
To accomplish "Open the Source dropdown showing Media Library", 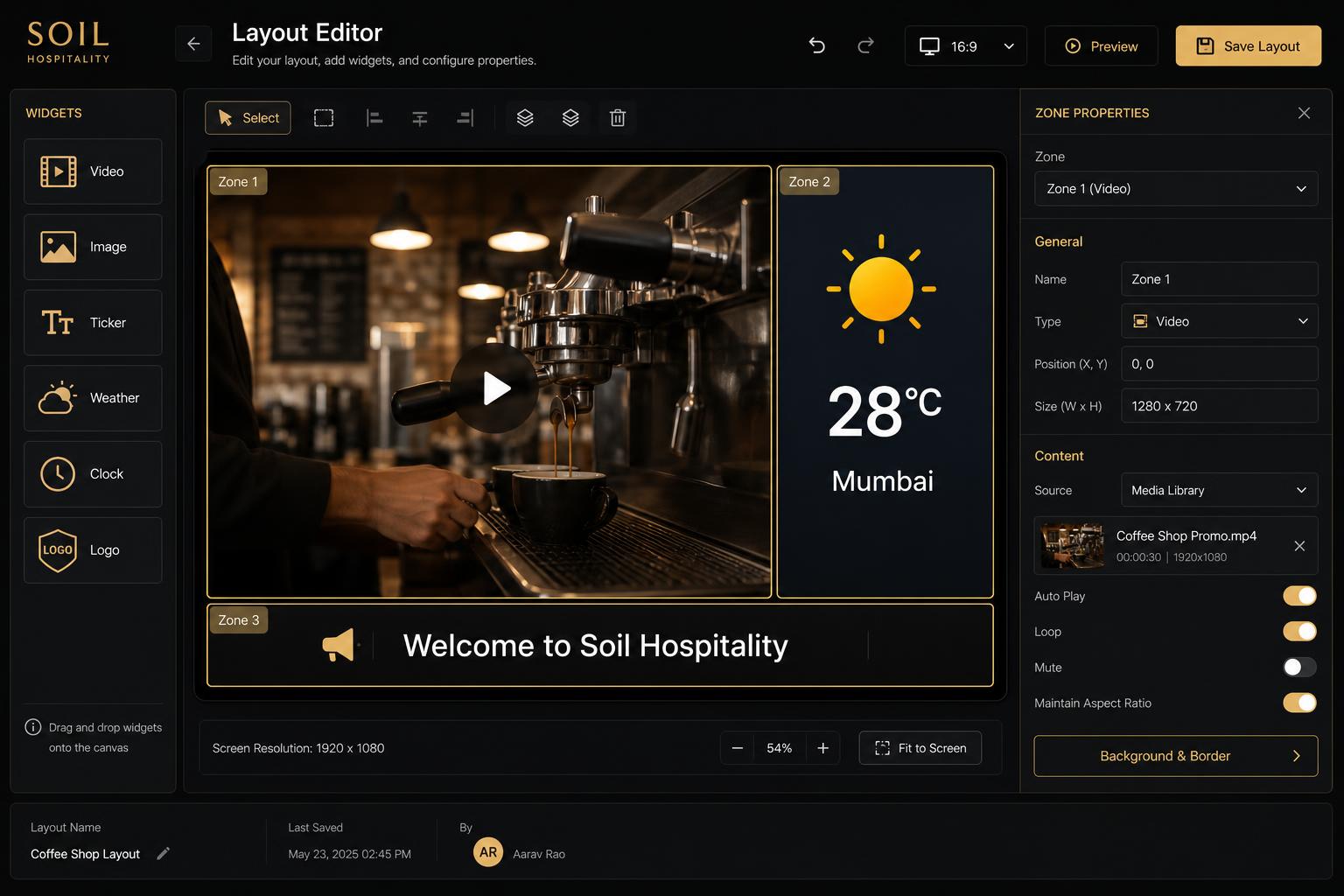I will (x=1219, y=490).
